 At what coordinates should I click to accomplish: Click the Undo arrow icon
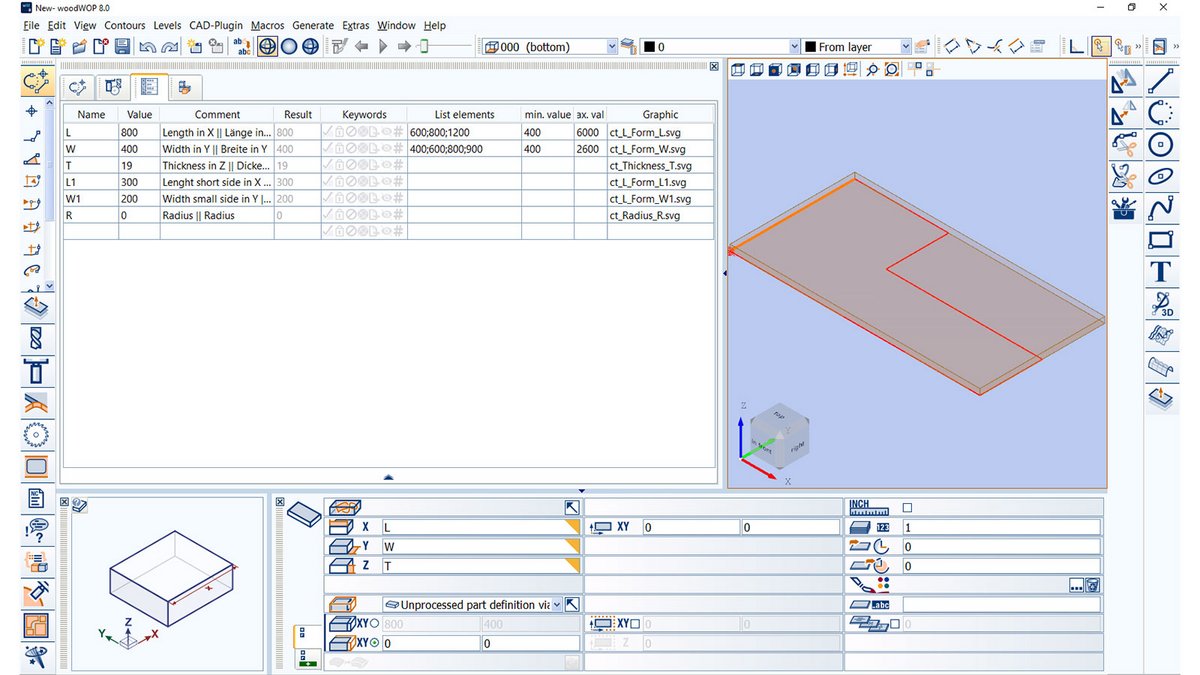click(x=147, y=47)
